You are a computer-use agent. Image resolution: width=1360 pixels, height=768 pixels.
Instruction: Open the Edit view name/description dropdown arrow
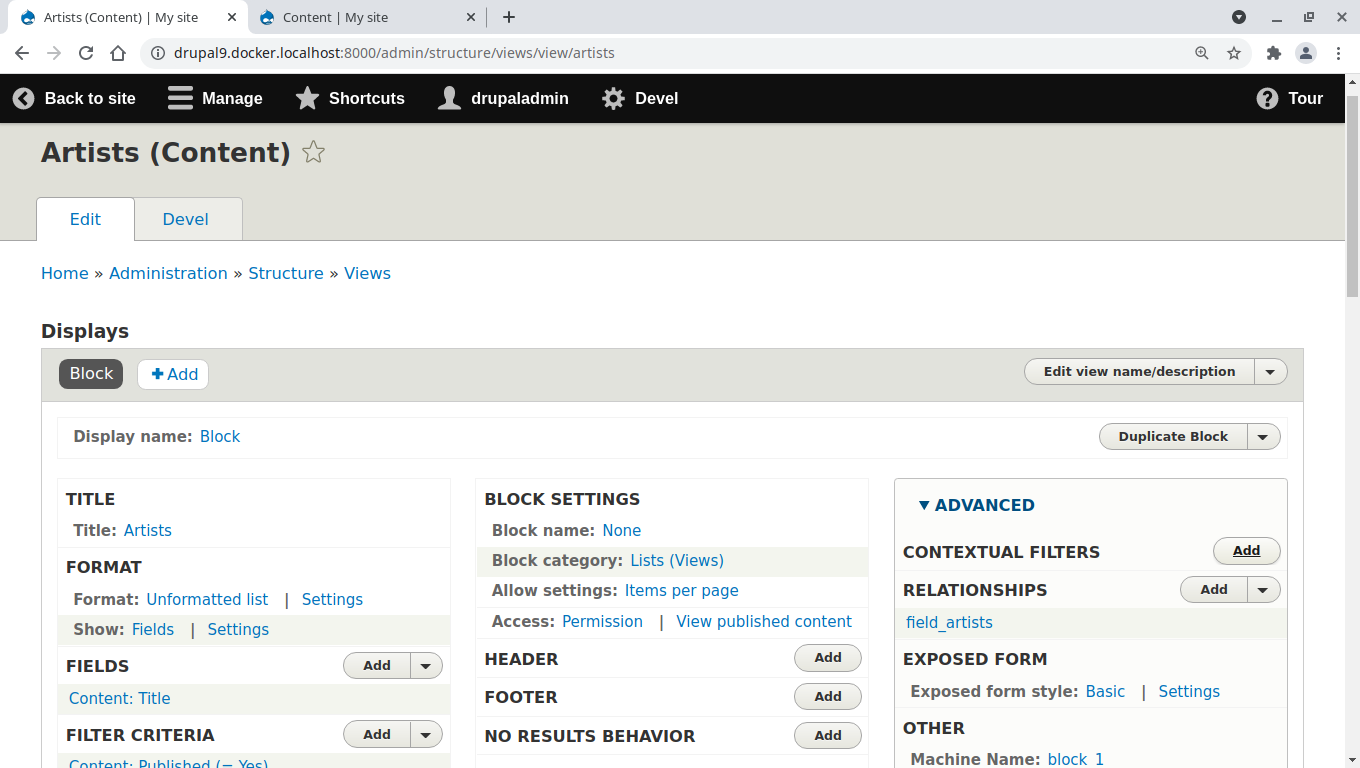pos(1270,371)
